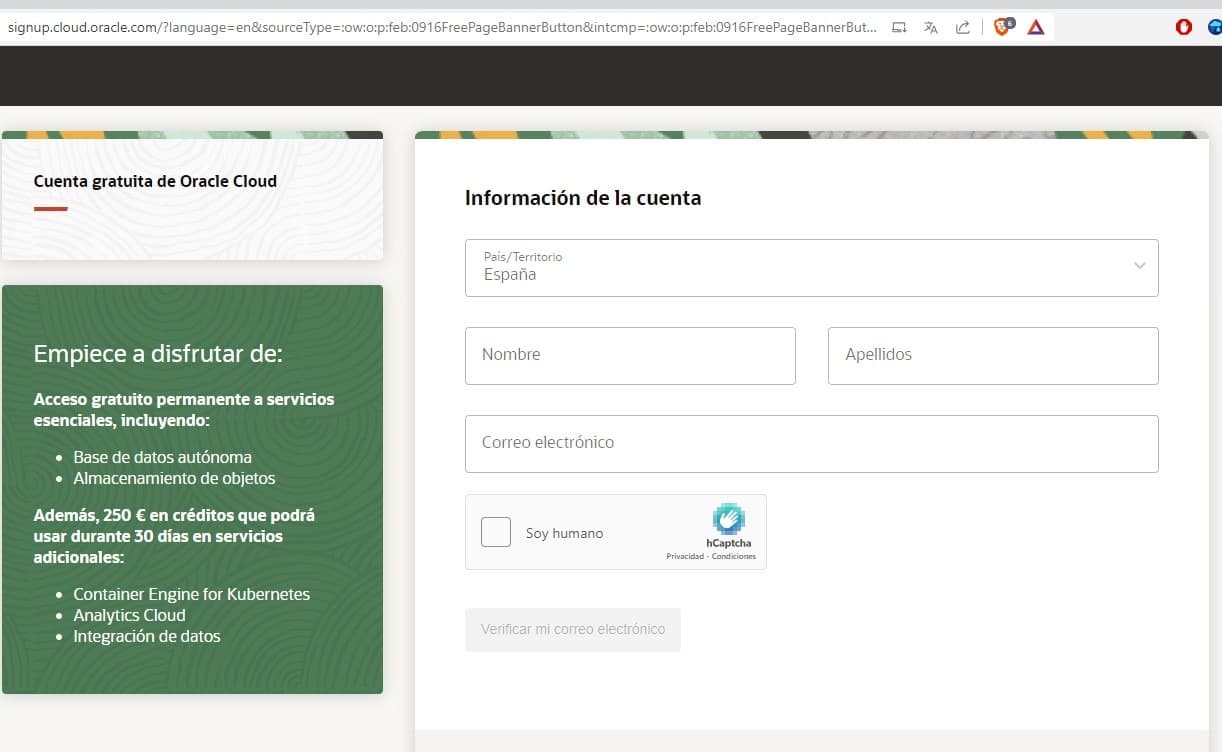Click Acceso gratuito permanente paragraph

tap(184, 409)
